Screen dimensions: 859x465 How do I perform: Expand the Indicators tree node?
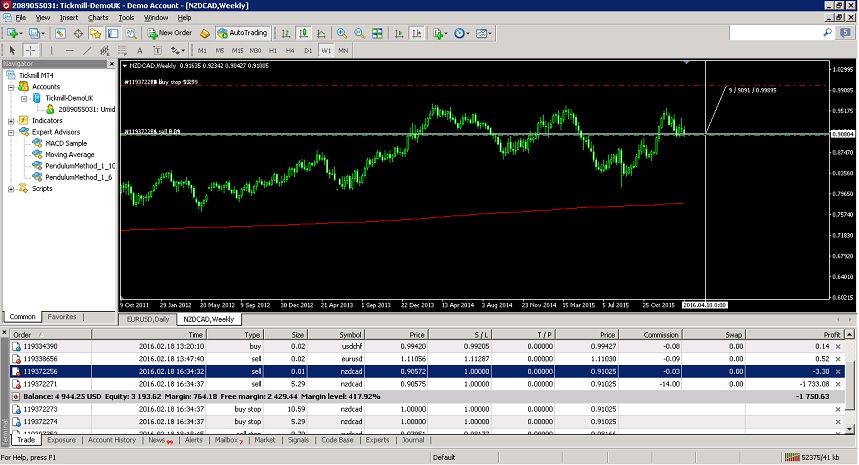(11, 121)
